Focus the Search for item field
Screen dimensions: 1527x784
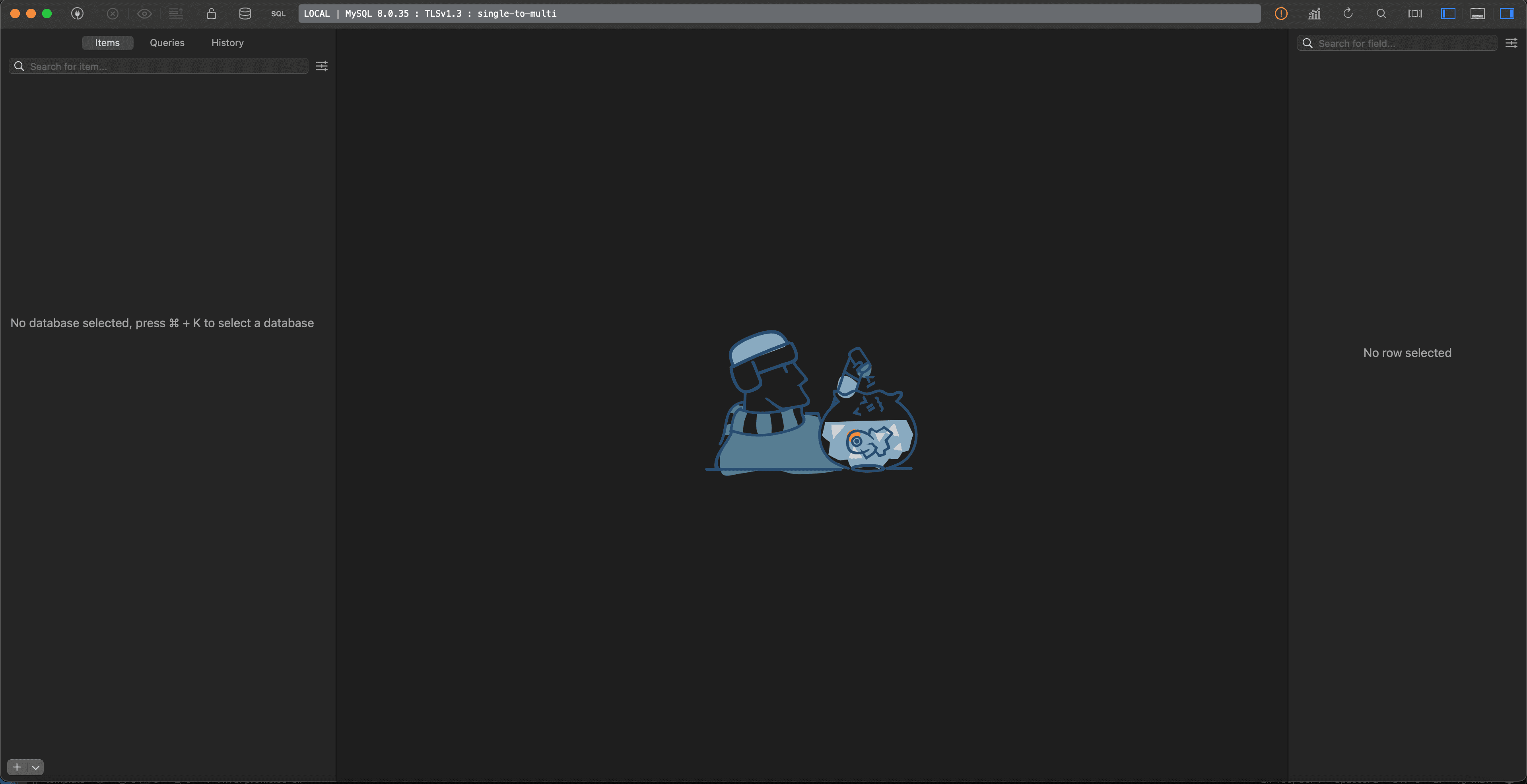pos(158,66)
